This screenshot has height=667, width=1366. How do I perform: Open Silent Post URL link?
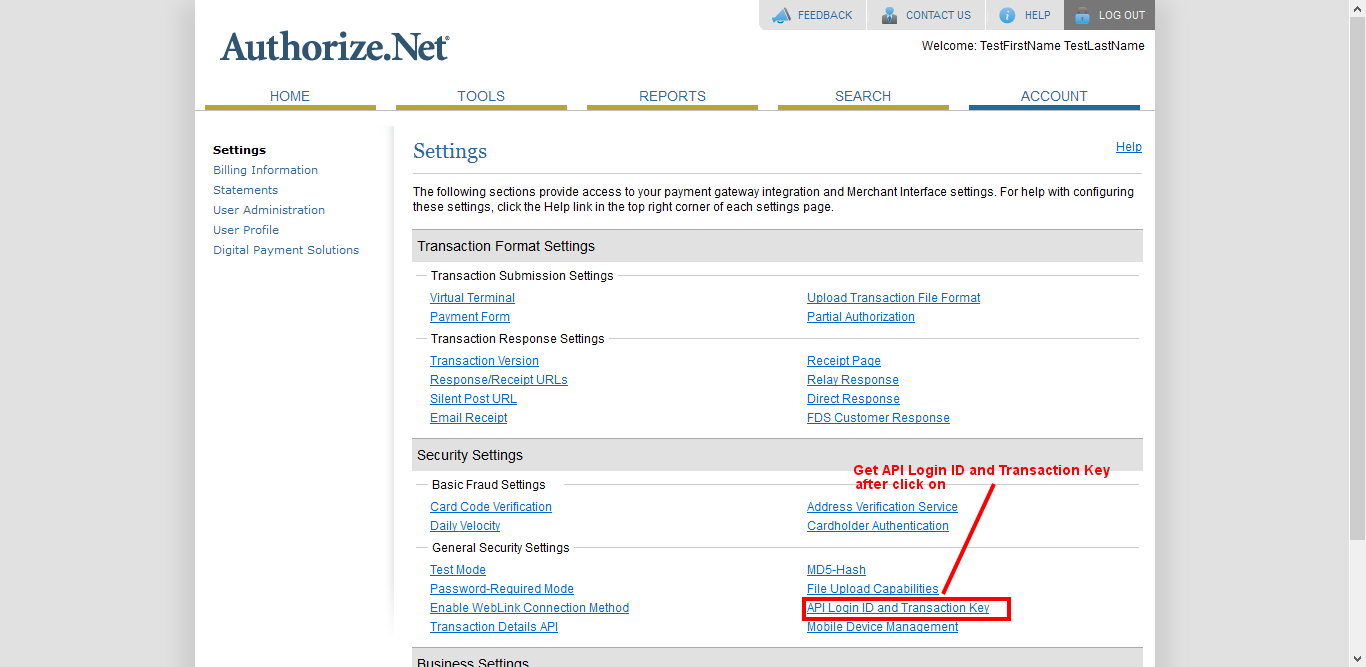tap(473, 399)
